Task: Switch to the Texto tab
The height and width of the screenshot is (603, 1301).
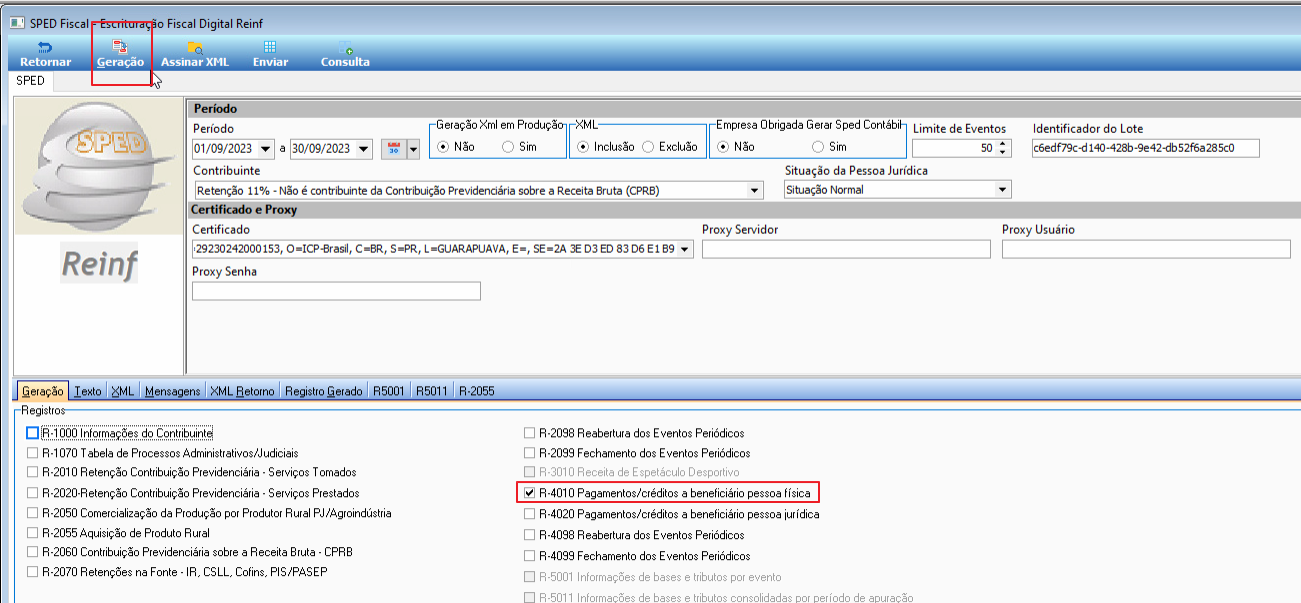Action: click(x=88, y=391)
